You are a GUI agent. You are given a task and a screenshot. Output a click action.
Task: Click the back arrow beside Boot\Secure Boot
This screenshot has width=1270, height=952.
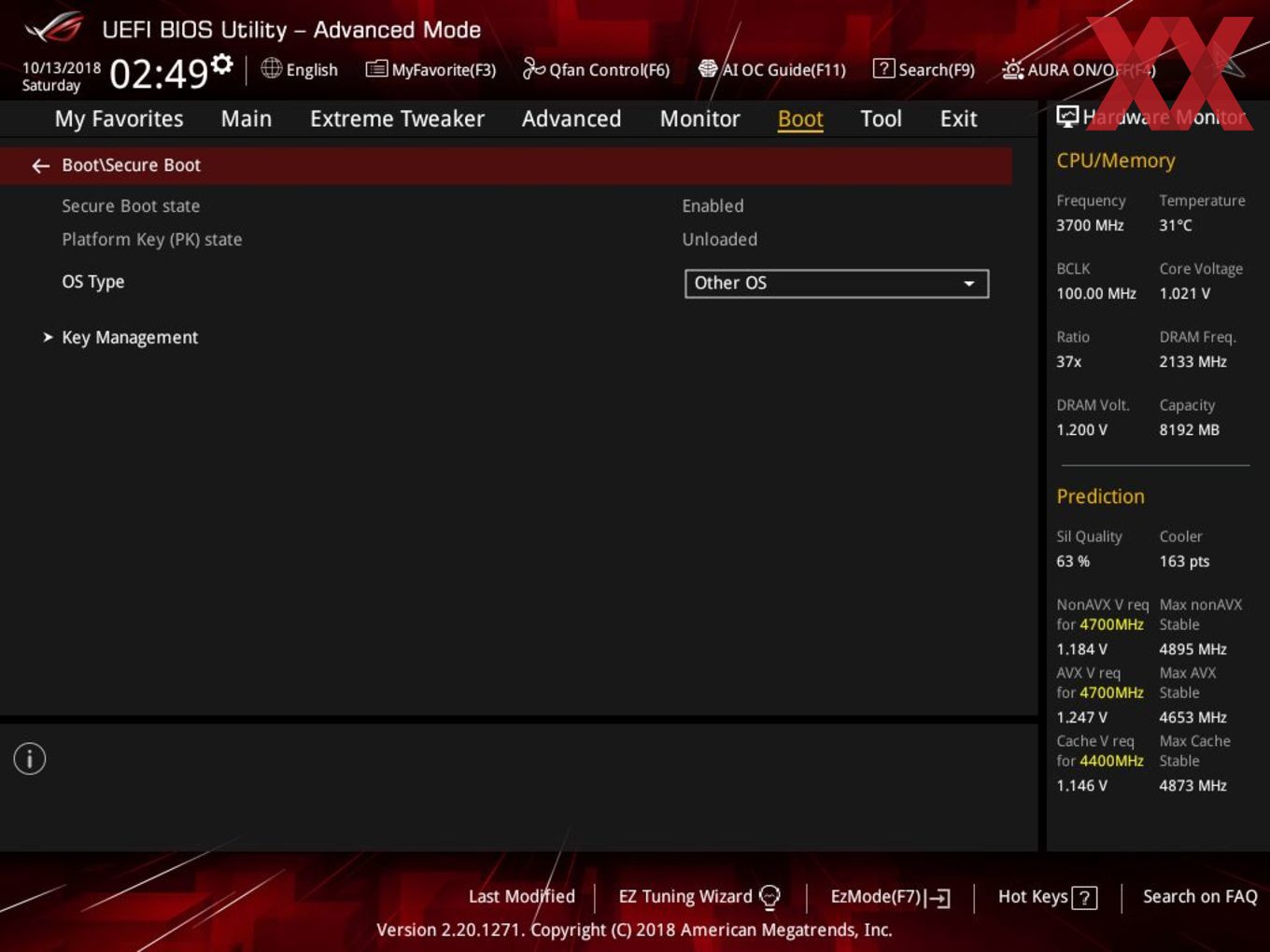40,166
